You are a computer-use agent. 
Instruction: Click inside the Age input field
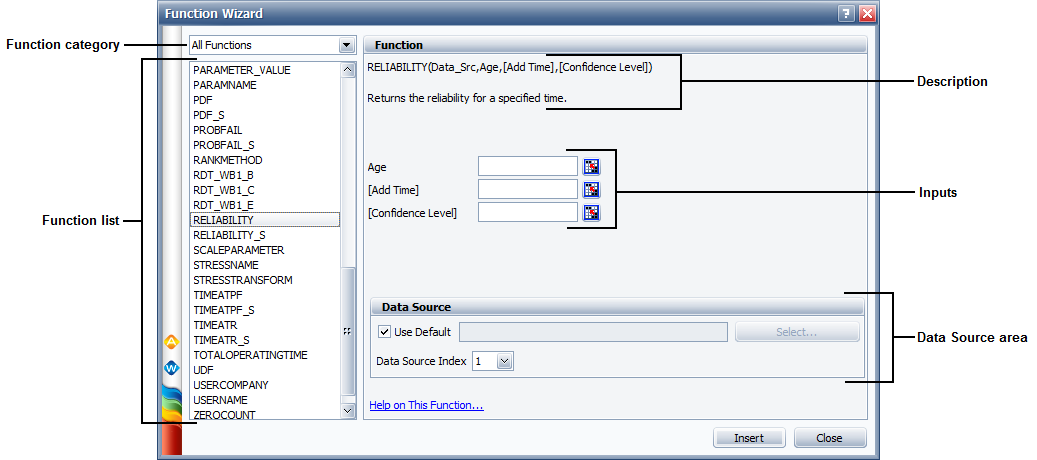[x=527, y=167]
